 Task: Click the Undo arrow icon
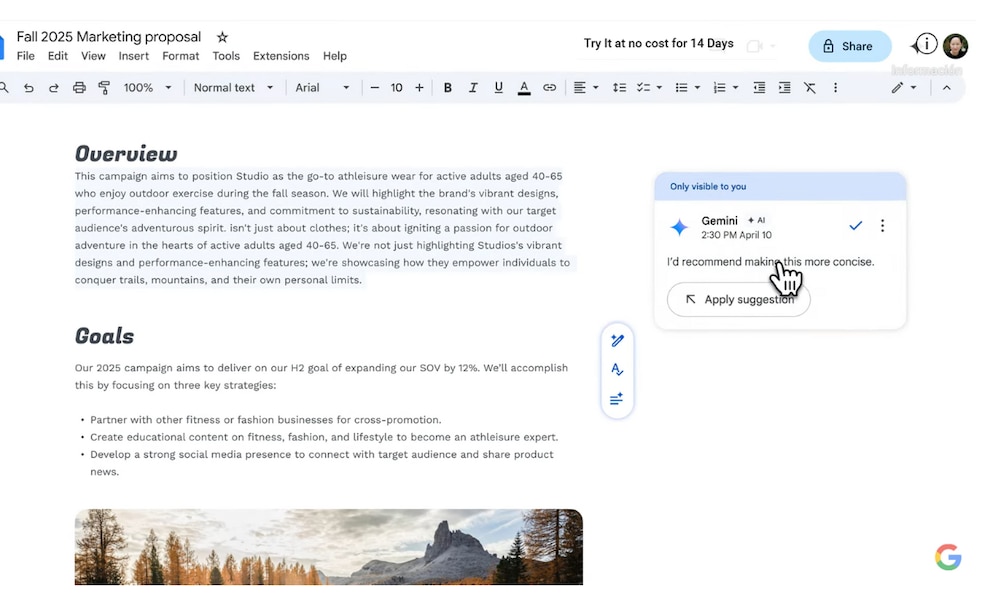28,88
